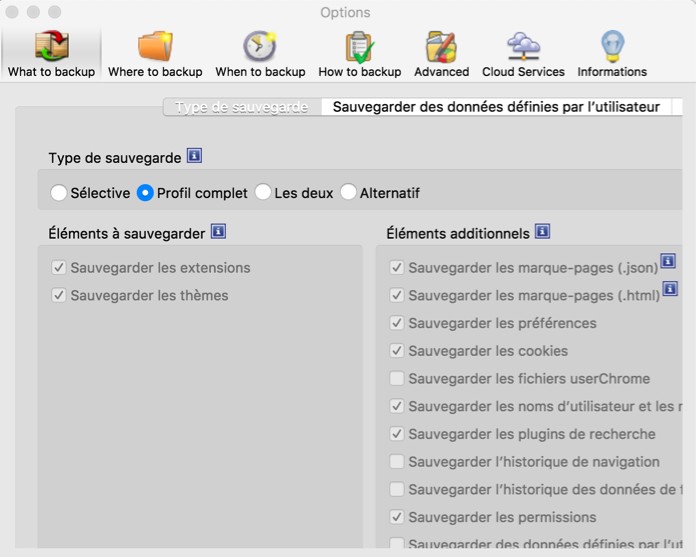Screen dimensions: 696x557
Task: Select the Sélective radio button
Action: (59, 193)
